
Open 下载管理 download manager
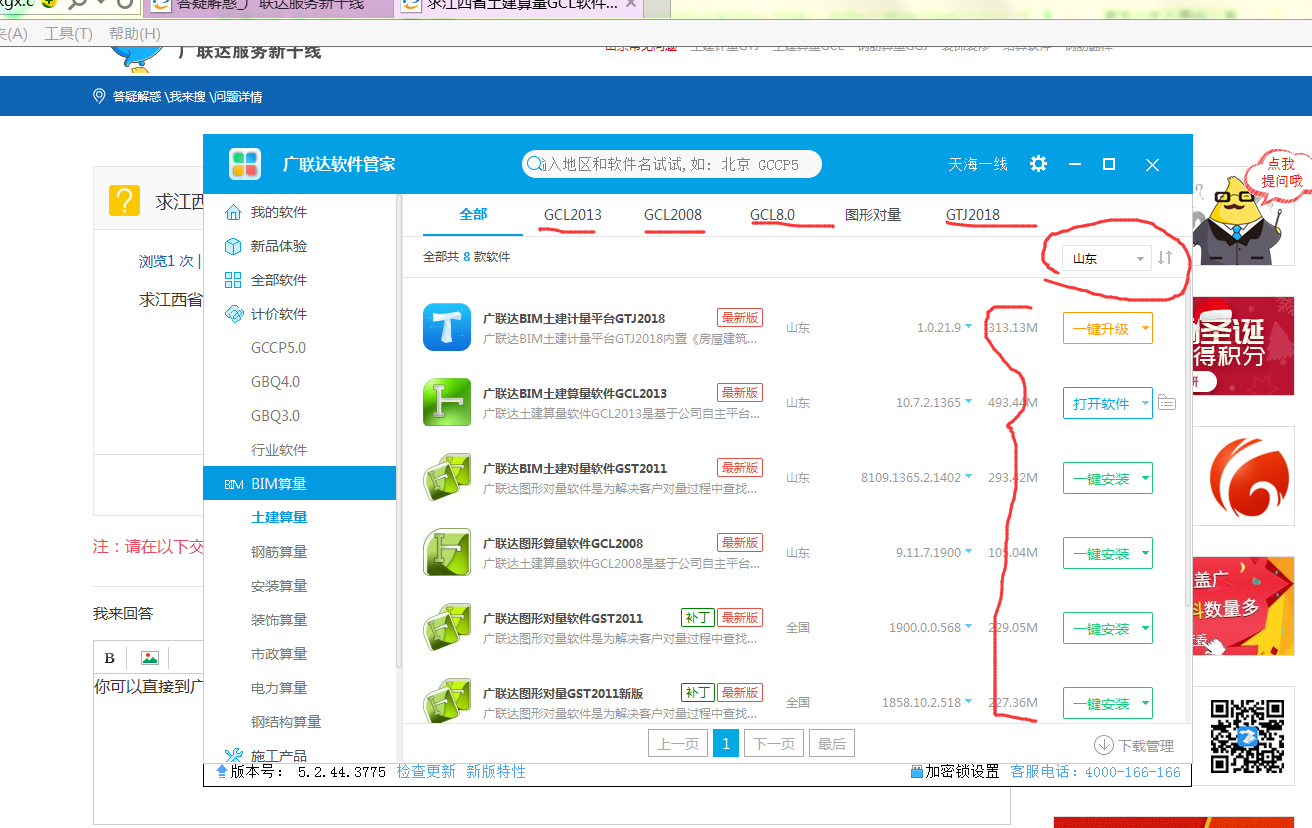[1134, 745]
